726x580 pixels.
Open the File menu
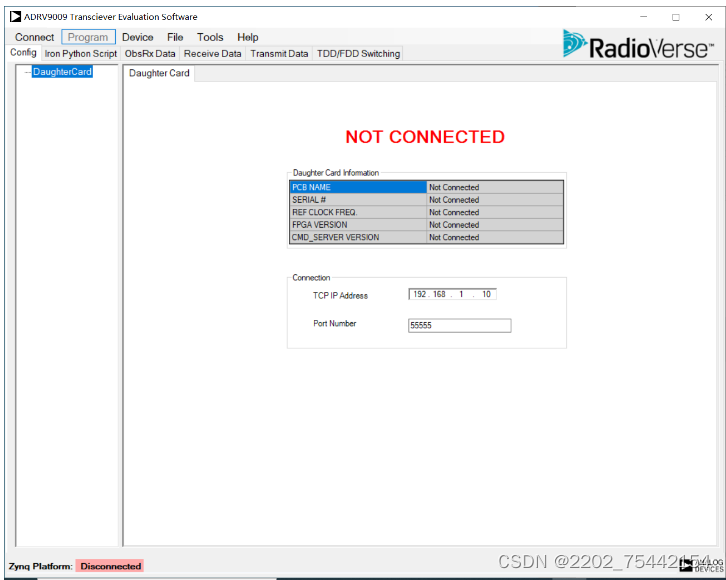click(x=175, y=37)
